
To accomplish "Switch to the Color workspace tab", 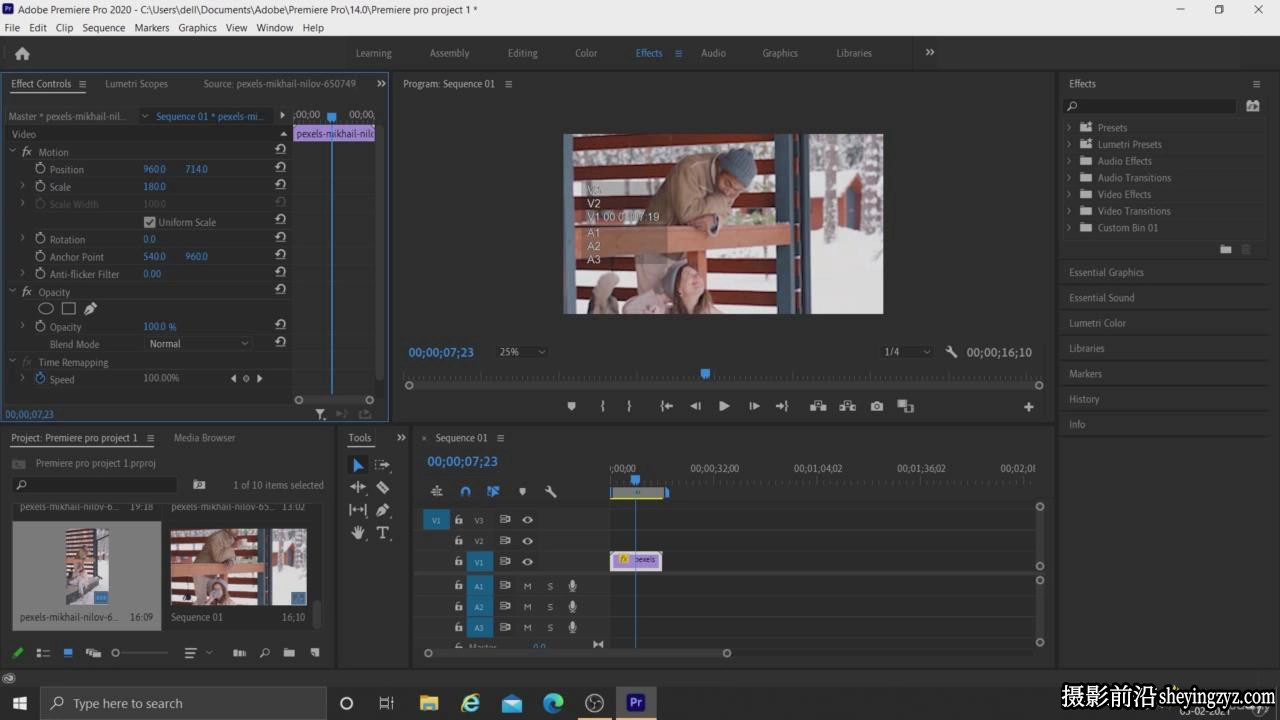I will [x=586, y=53].
